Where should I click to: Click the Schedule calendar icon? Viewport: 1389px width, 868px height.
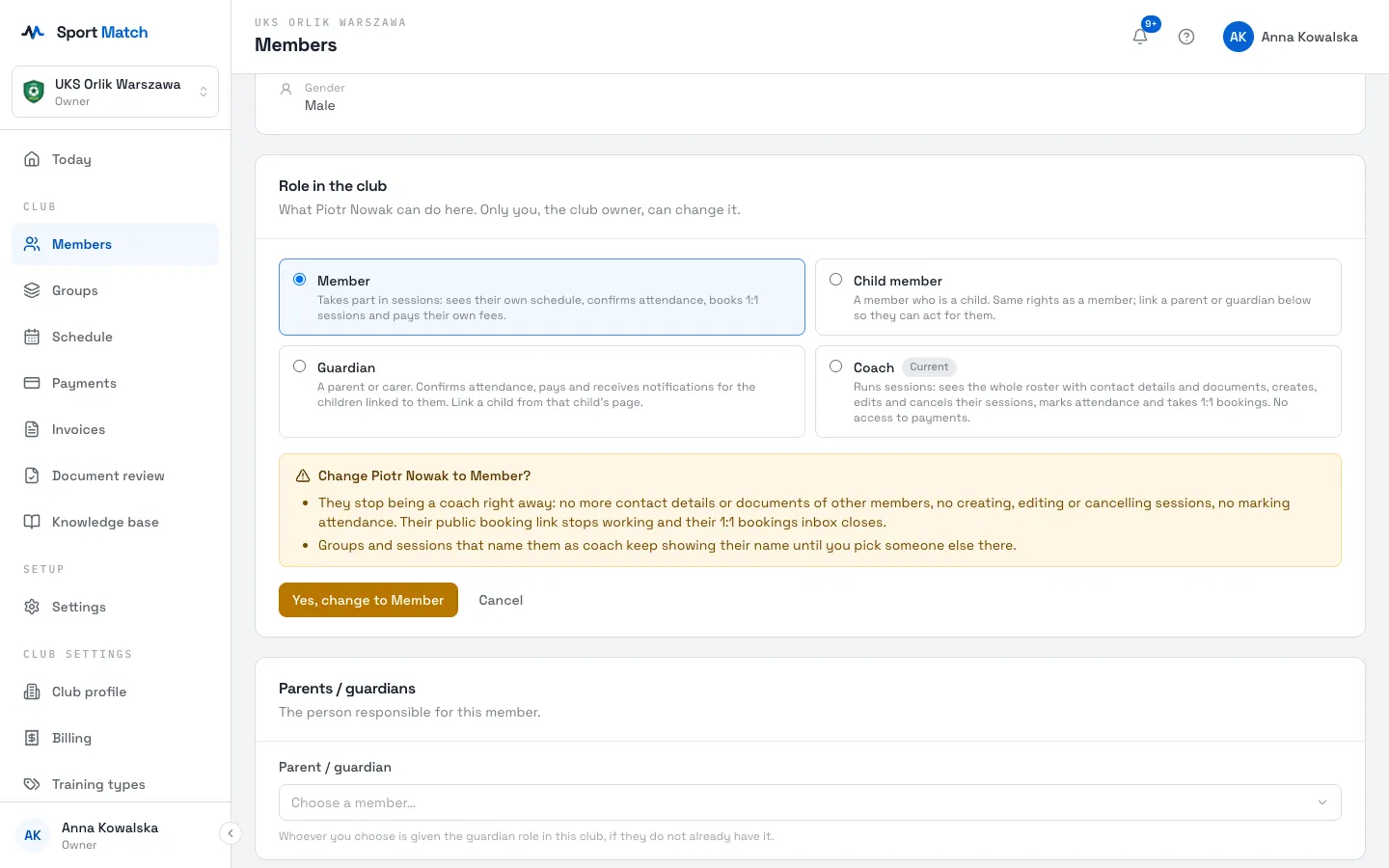tap(32, 337)
